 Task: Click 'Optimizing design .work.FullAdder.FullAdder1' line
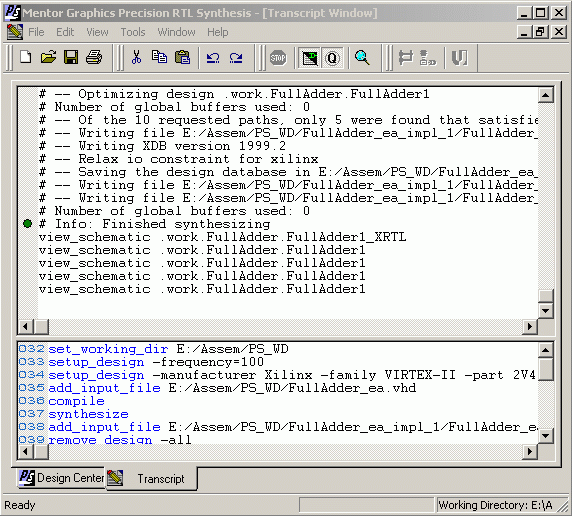234,94
